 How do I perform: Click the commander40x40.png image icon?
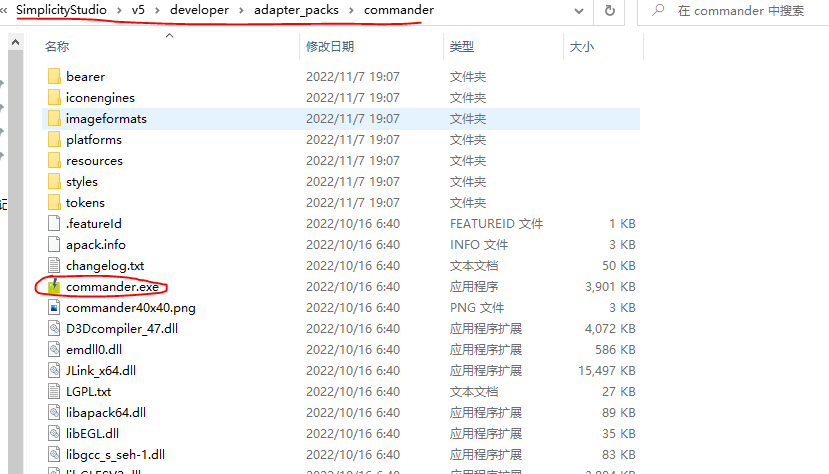point(54,308)
